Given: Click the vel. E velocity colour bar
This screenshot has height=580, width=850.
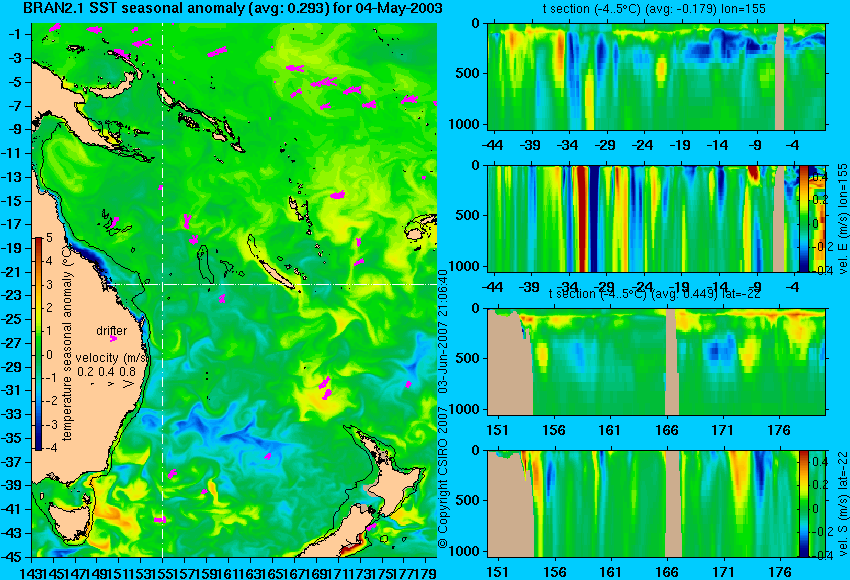Looking at the screenshot, I should [803, 218].
